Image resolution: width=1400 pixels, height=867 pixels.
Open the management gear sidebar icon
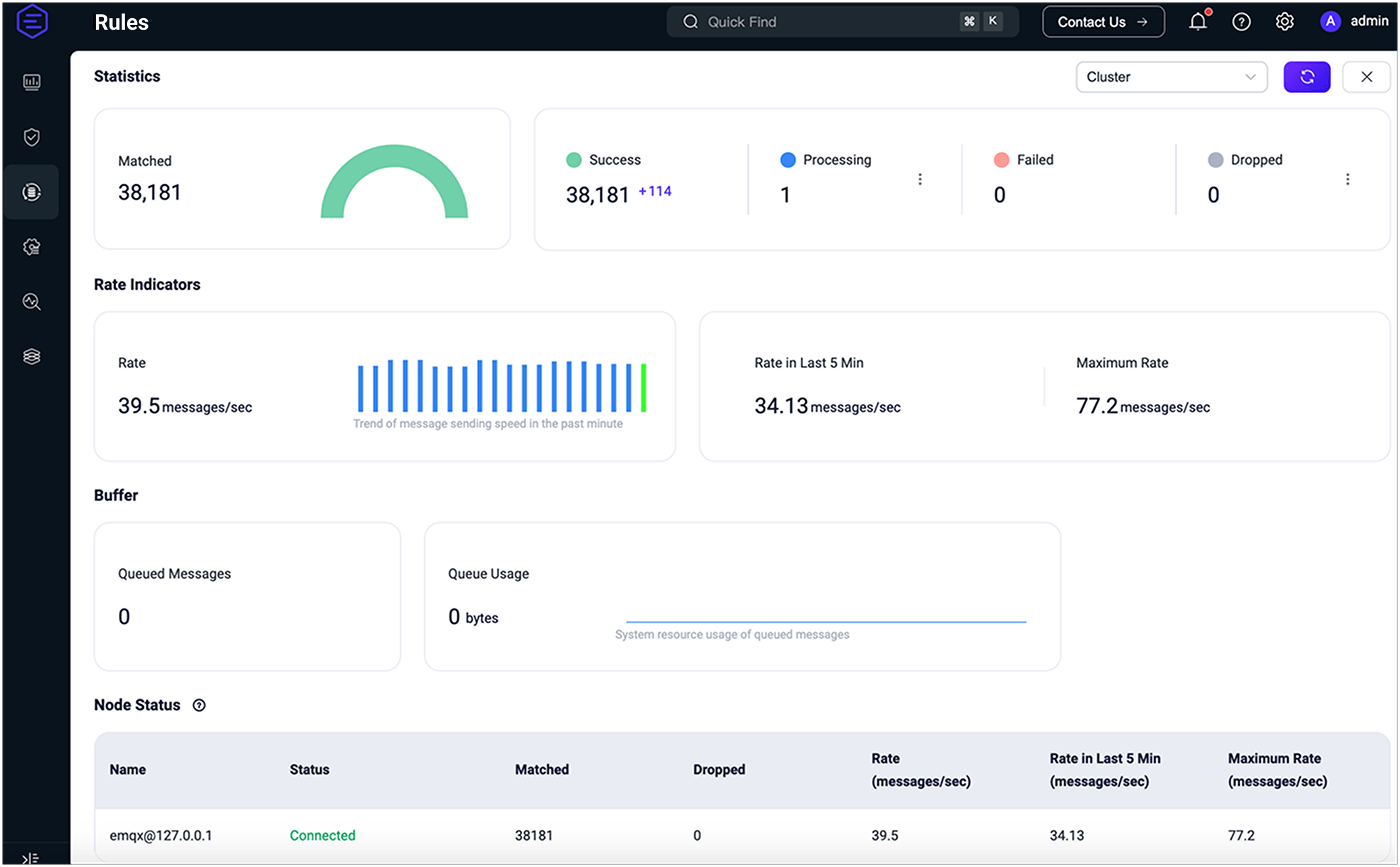(31, 247)
